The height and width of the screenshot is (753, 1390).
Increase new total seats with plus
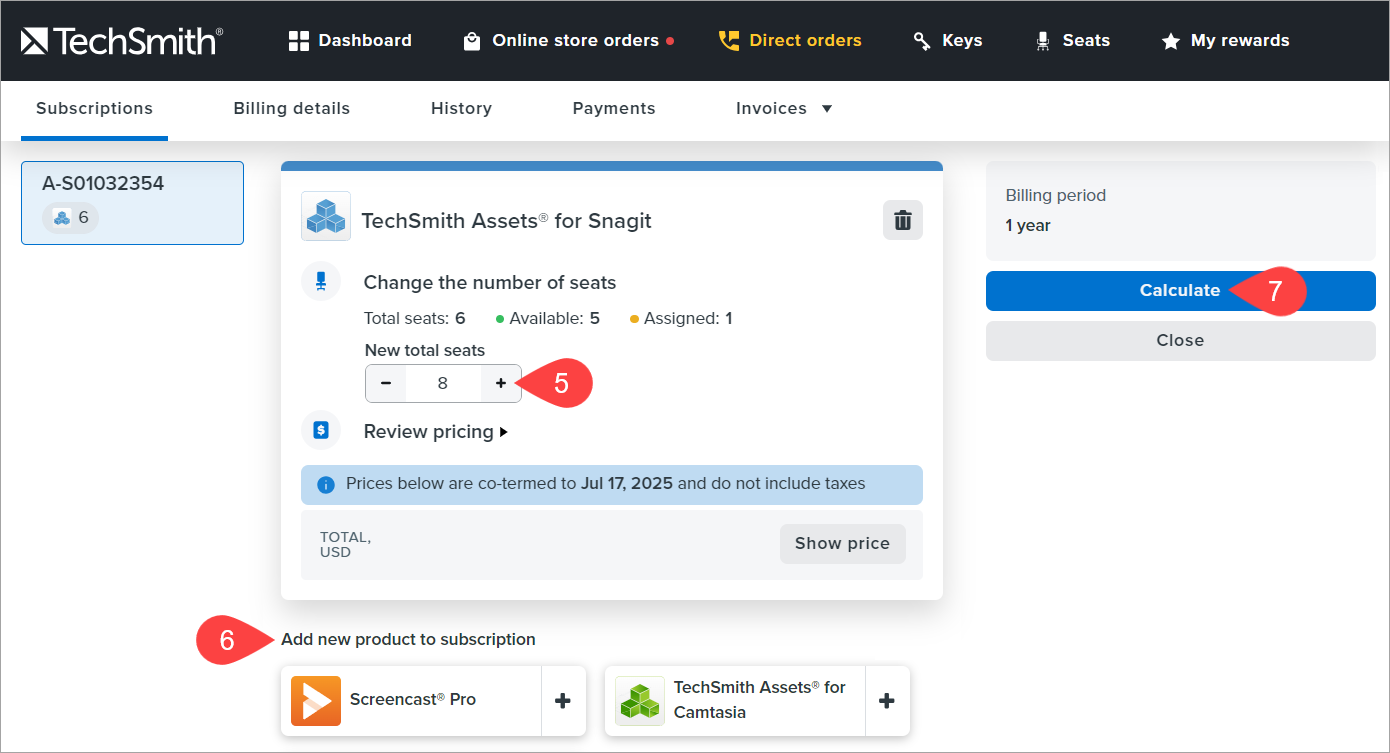click(x=501, y=383)
